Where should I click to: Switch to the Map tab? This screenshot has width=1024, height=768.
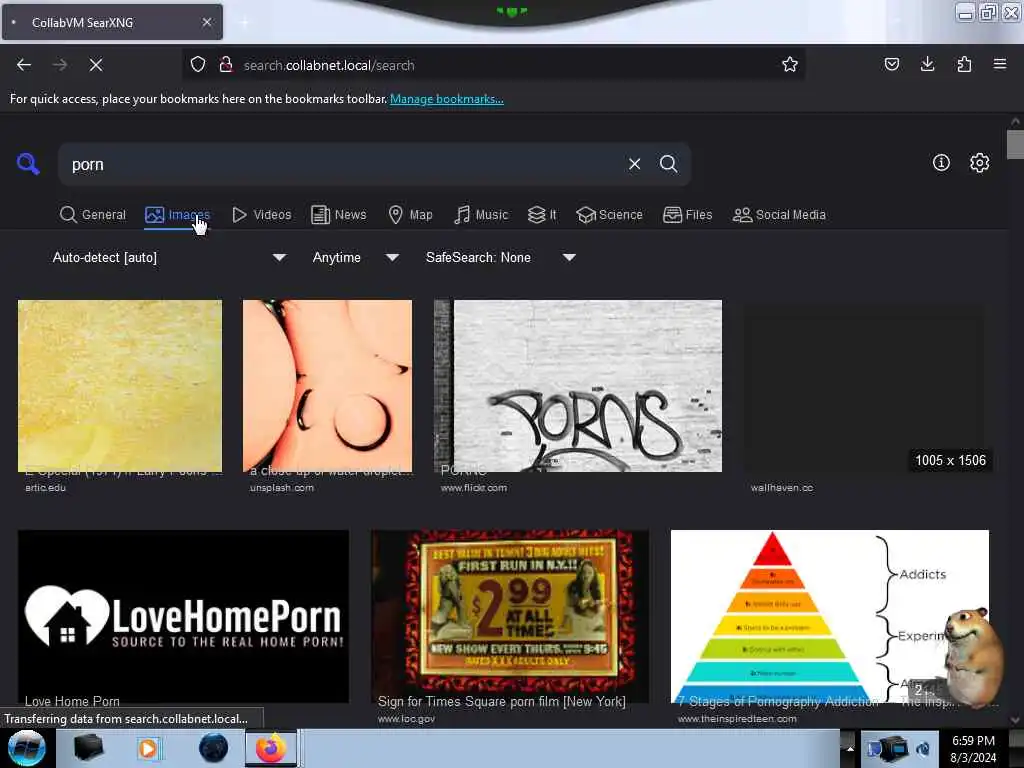410,215
